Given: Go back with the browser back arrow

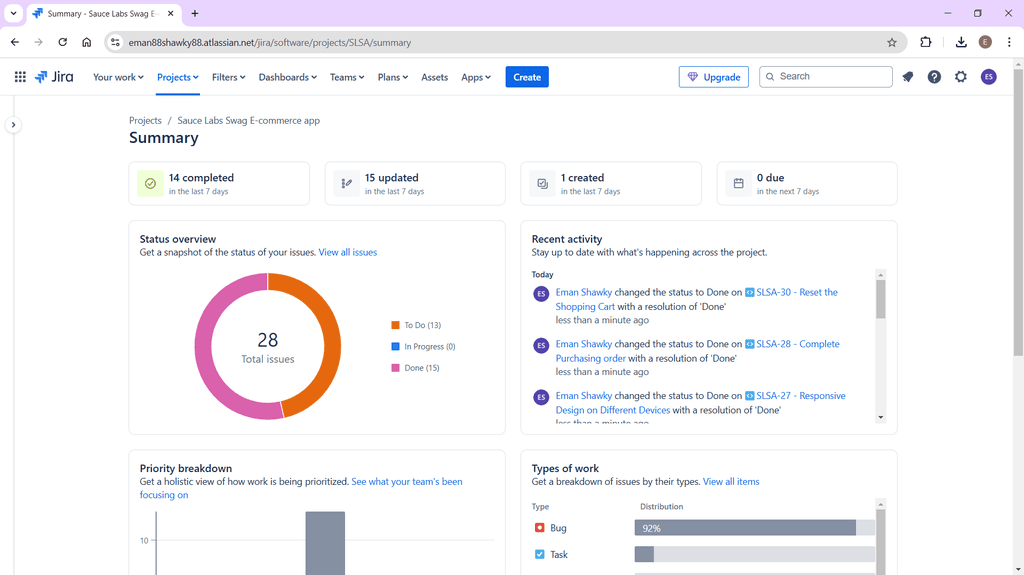Looking at the screenshot, I should click(x=15, y=42).
